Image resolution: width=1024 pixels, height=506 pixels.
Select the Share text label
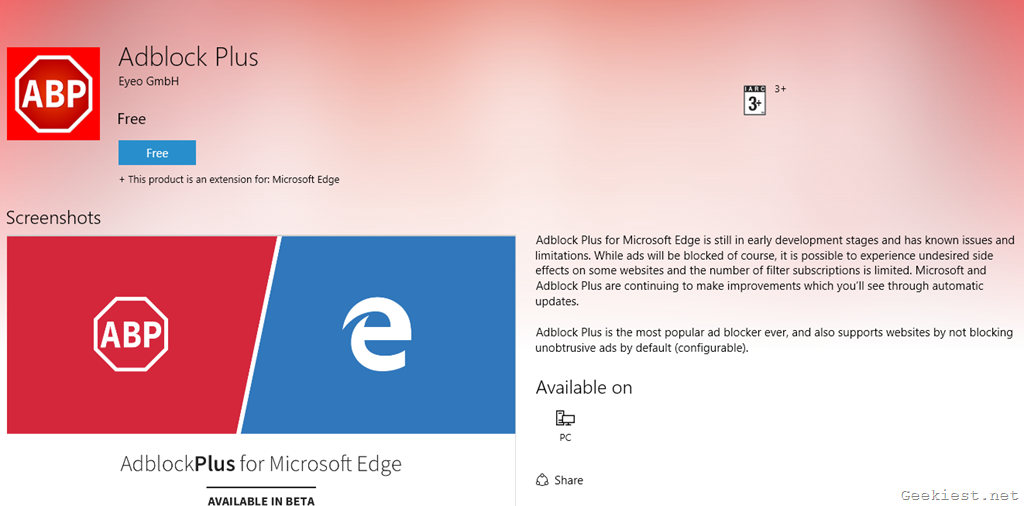click(x=569, y=480)
